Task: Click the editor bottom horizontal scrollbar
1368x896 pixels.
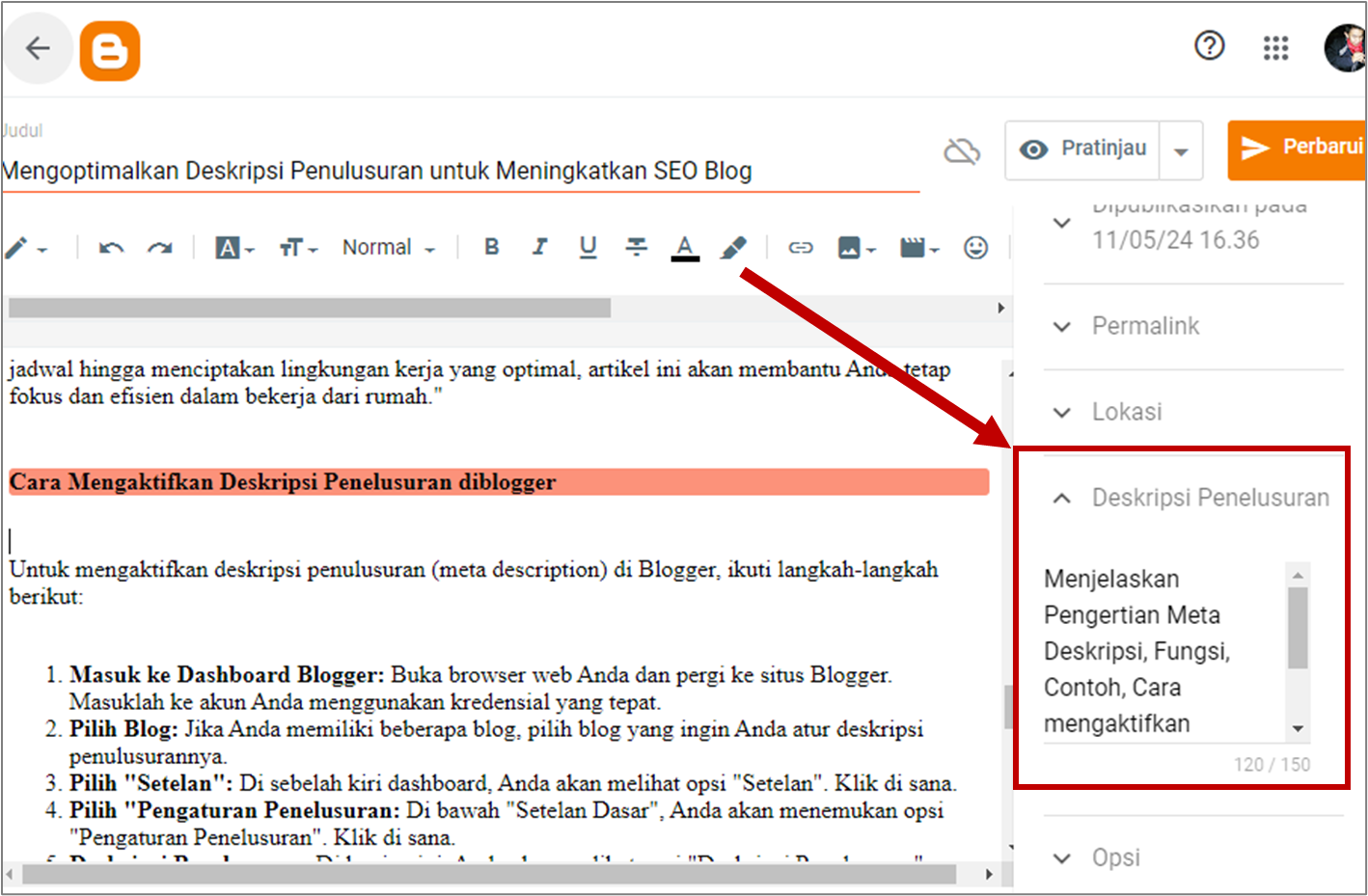Action: 489,874
